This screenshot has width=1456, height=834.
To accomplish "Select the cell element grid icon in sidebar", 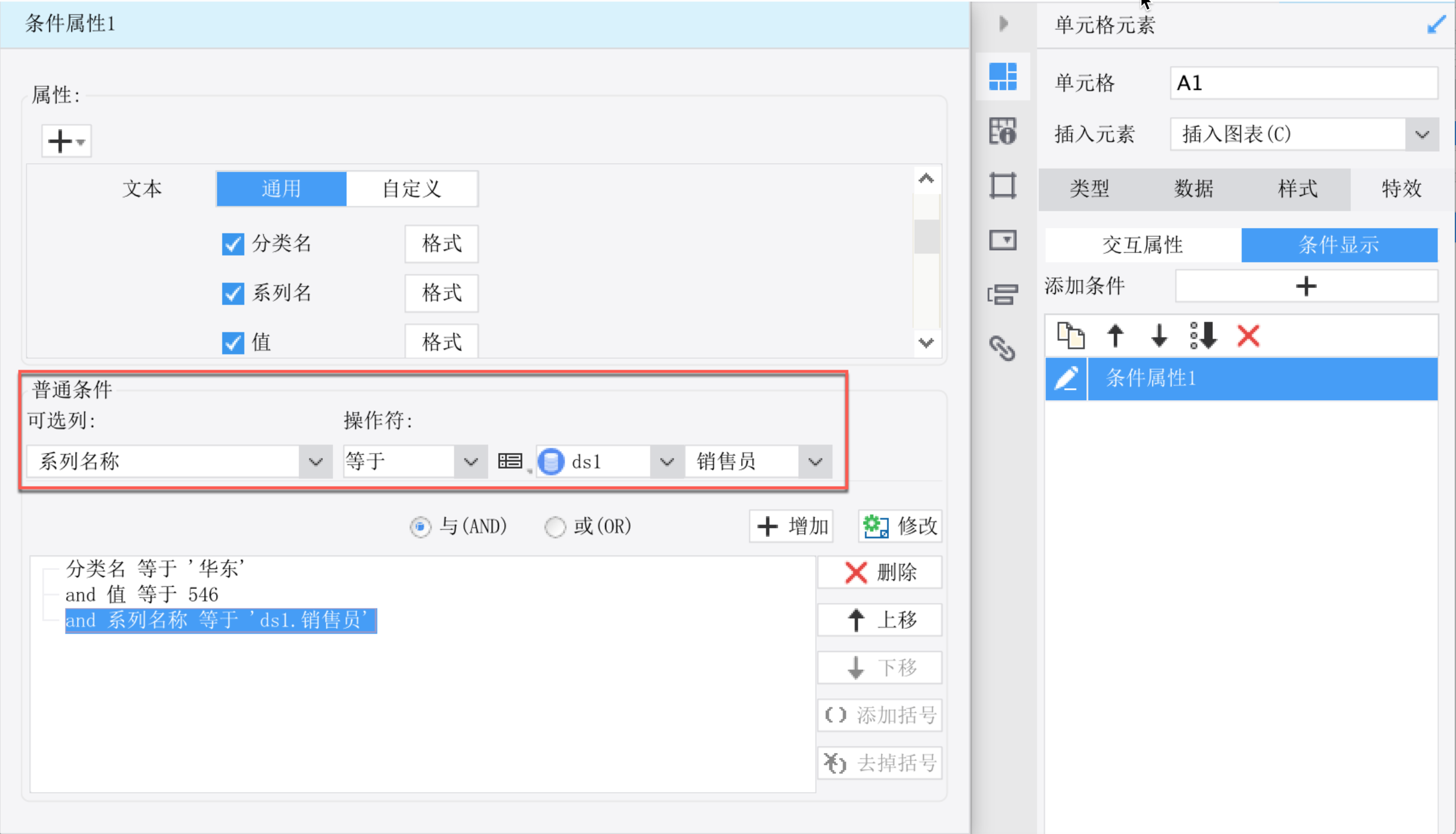I will point(1002,76).
